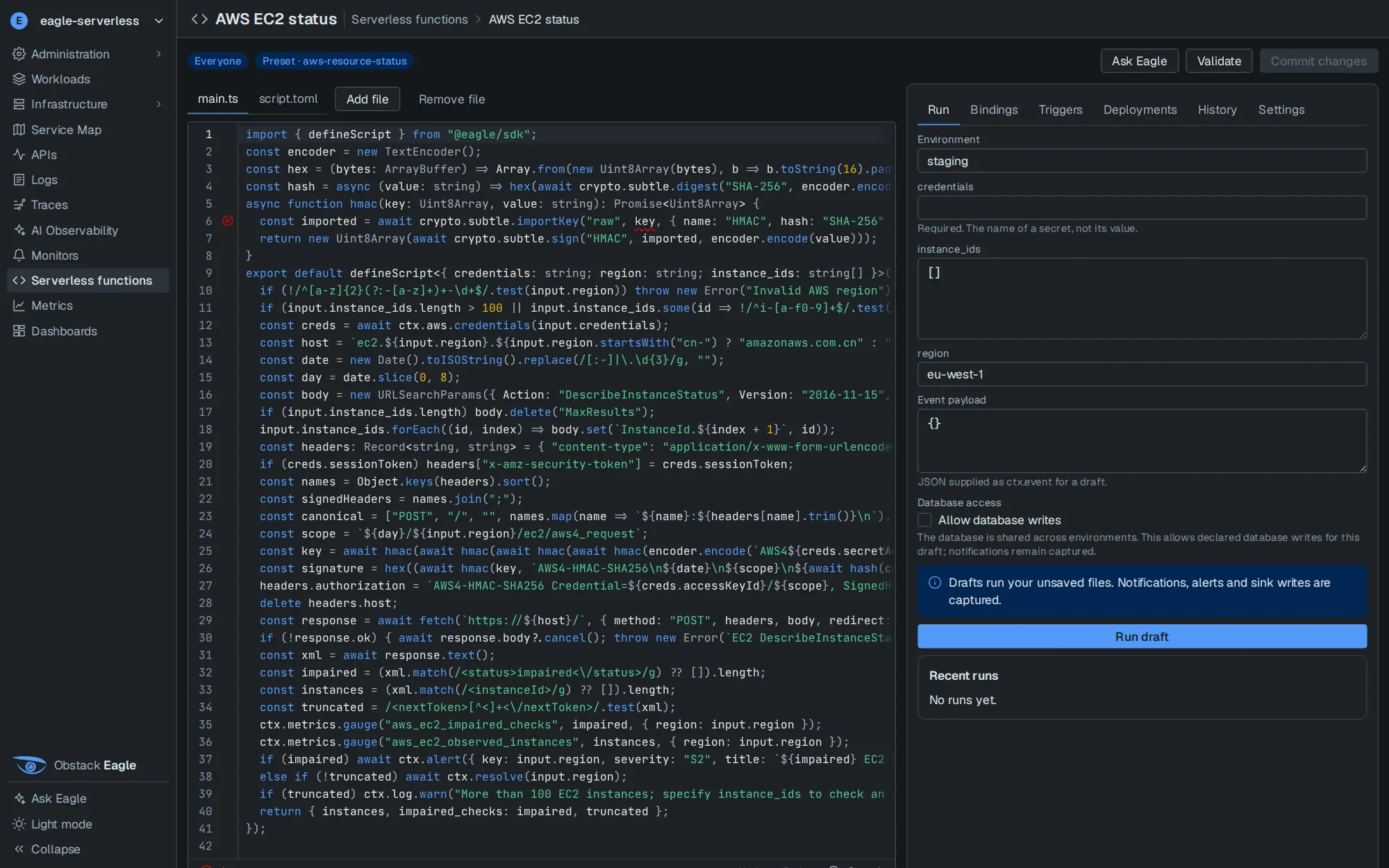The image size is (1389, 868).
Task: Open the eagle-serverless workspace dropdown
Action: pyautogui.click(x=88, y=20)
